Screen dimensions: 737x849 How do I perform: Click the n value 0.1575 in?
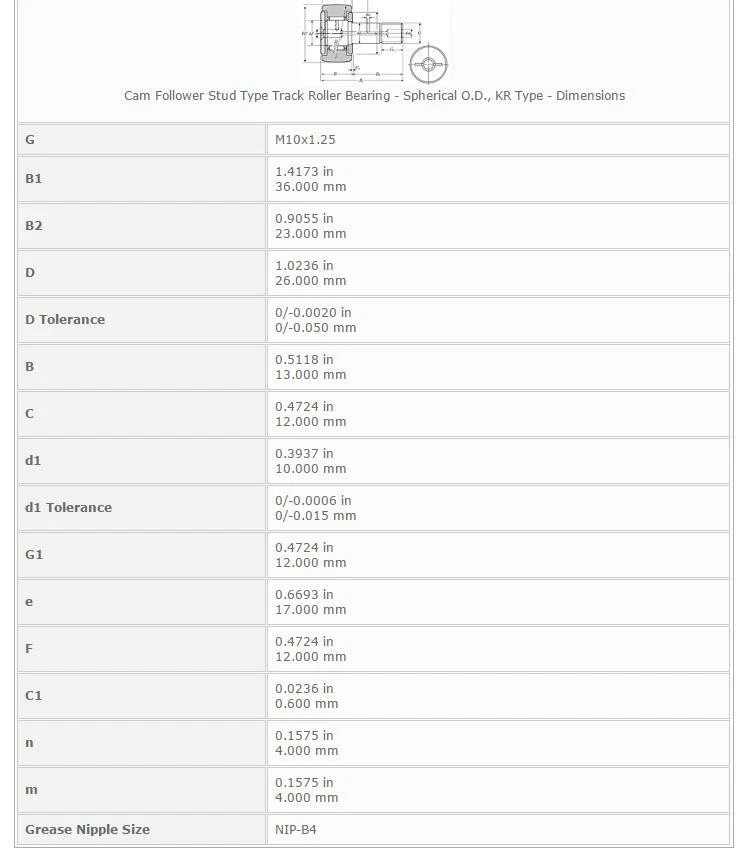tap(304, 736)
